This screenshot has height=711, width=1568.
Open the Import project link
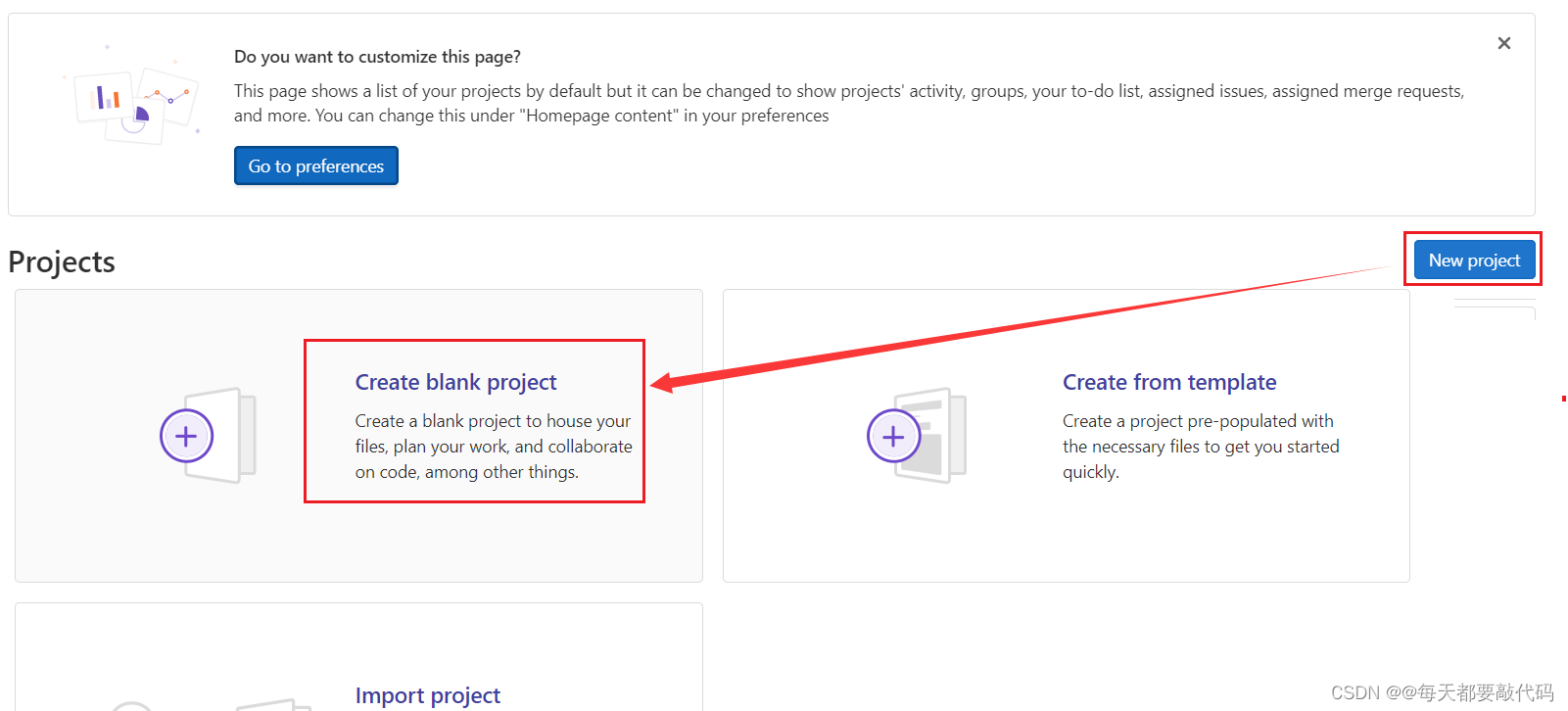pos(428,695)
